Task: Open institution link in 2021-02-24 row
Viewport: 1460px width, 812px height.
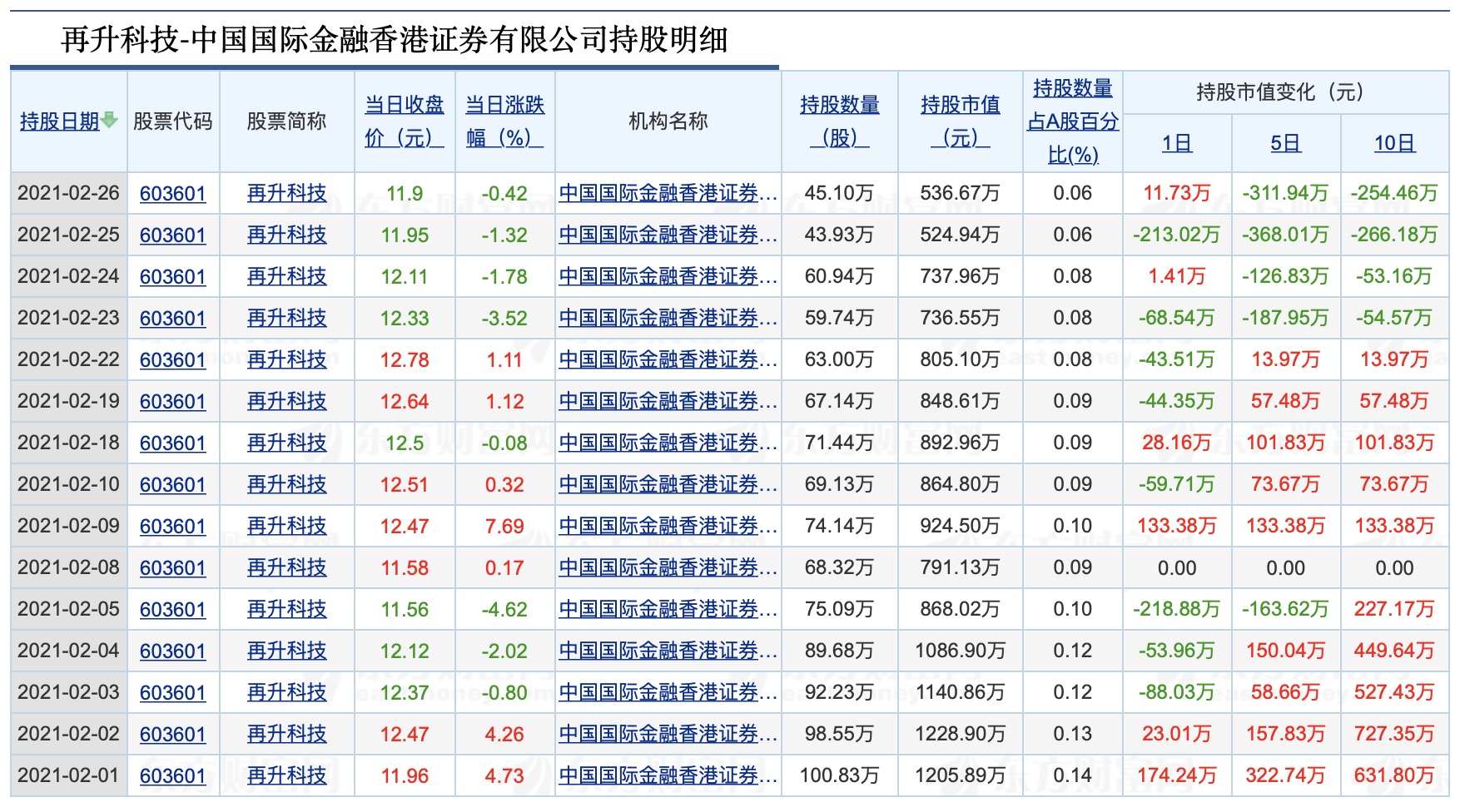Action: point(668,277)
